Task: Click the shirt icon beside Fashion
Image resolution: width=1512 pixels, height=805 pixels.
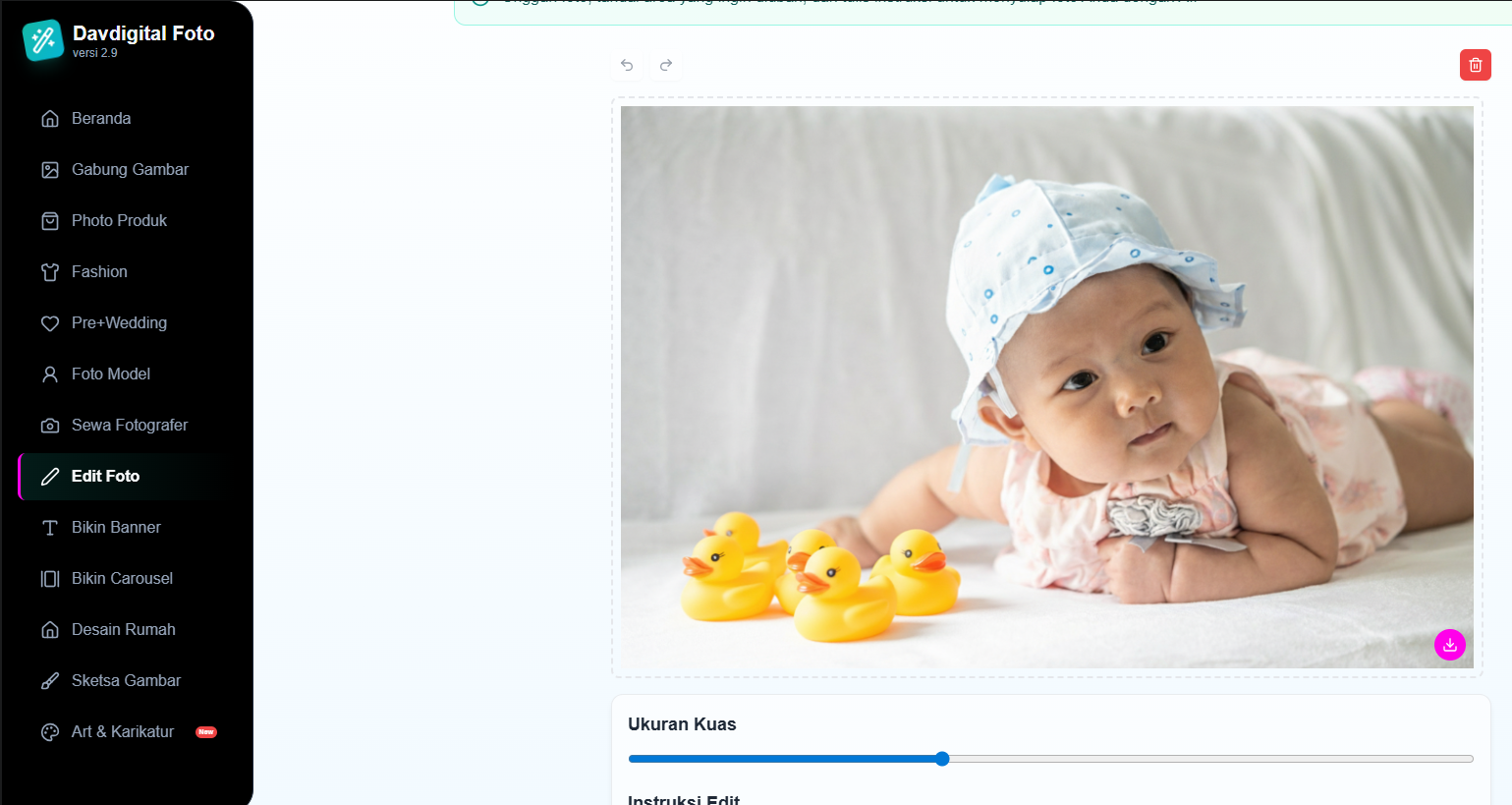Action: pos(50,272)
